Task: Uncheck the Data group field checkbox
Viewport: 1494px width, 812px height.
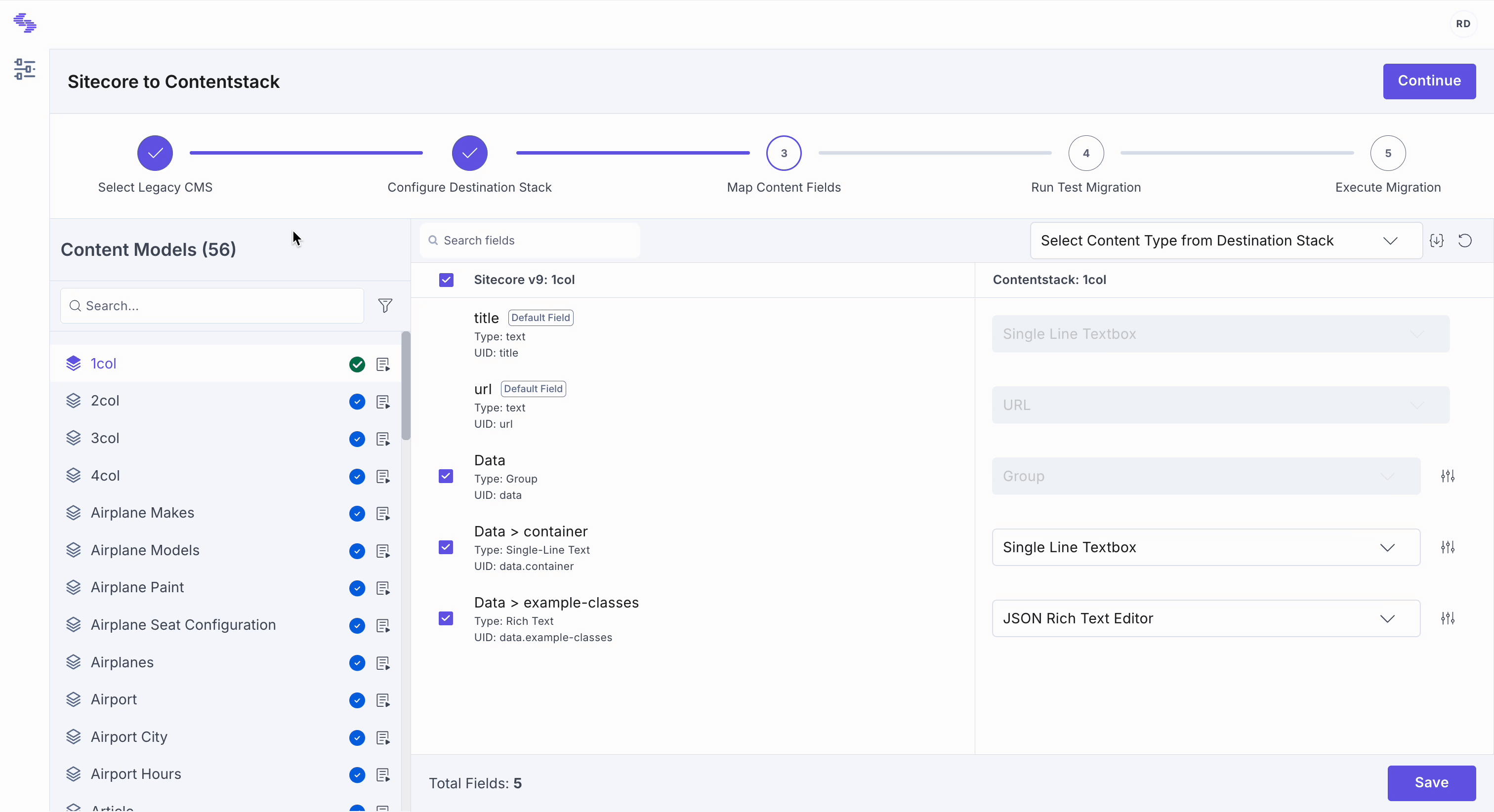Action: click(446, 476)
